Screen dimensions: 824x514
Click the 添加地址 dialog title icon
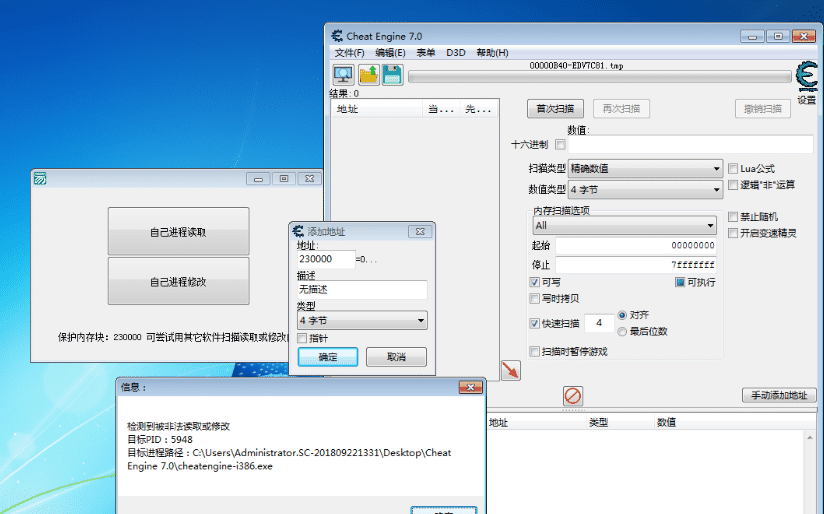[x=298, y=231]
